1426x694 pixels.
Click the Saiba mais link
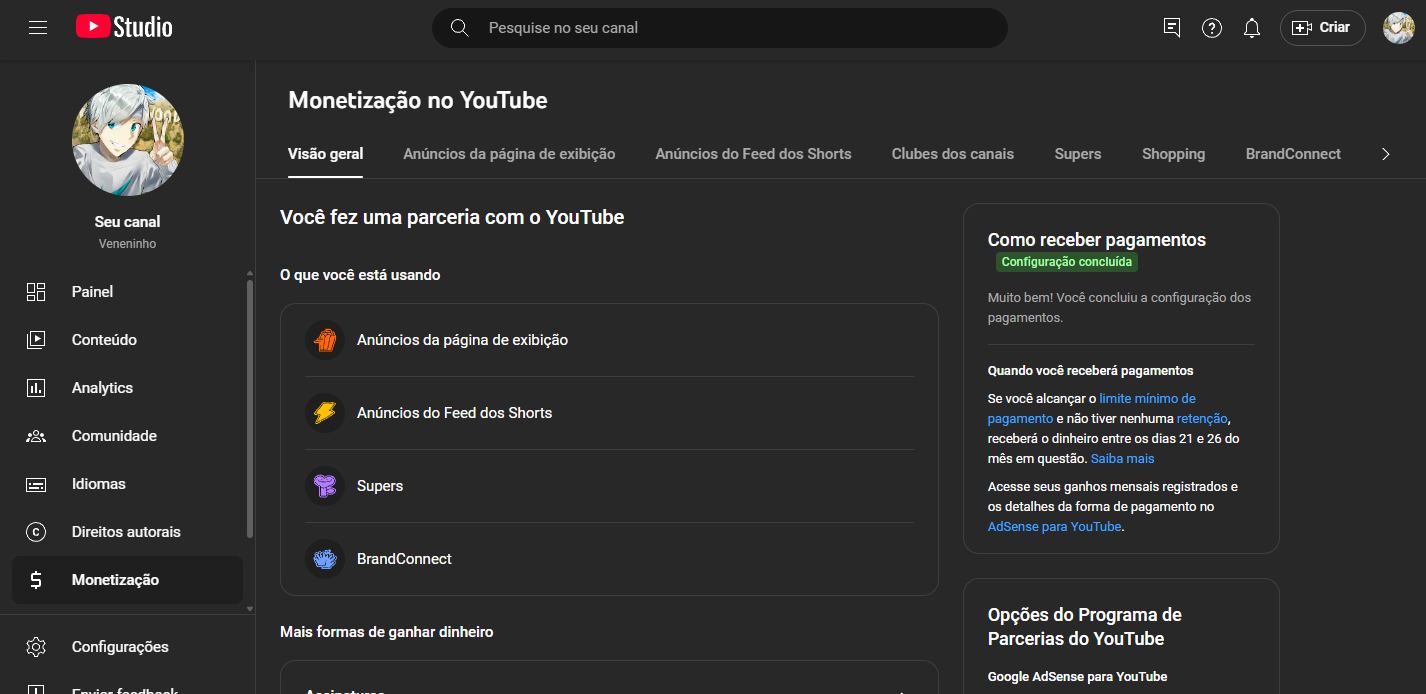click(x=1122, y=458)
